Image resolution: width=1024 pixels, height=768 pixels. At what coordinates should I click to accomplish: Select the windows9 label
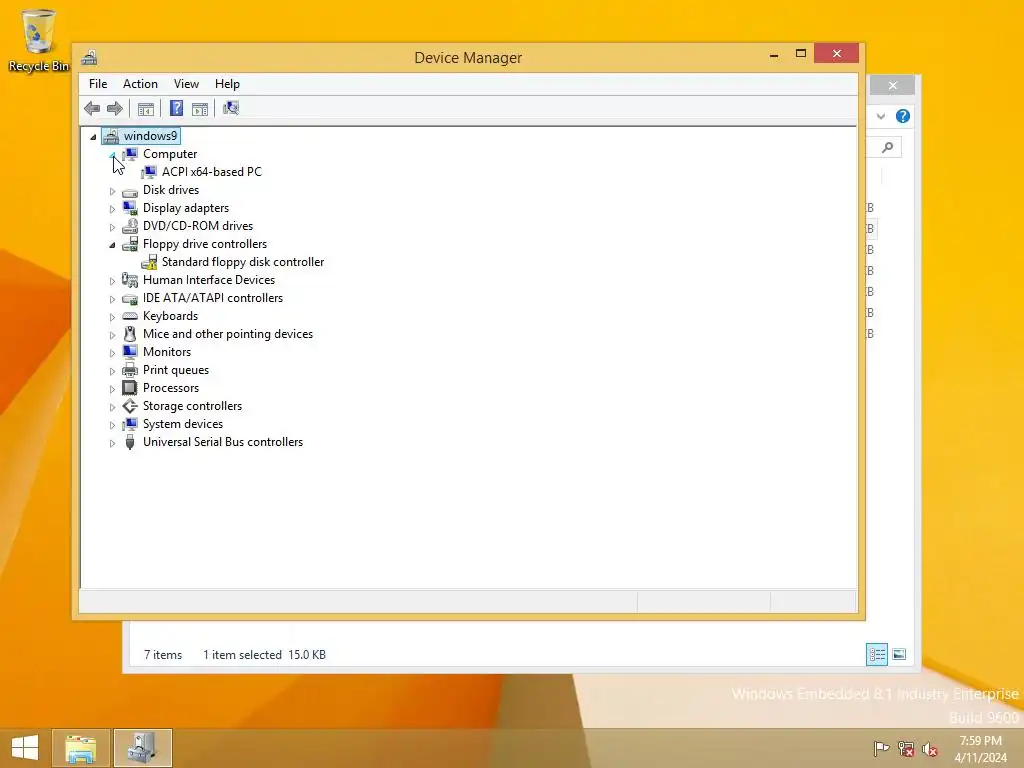pyautogui.click(x=150, y=136)
